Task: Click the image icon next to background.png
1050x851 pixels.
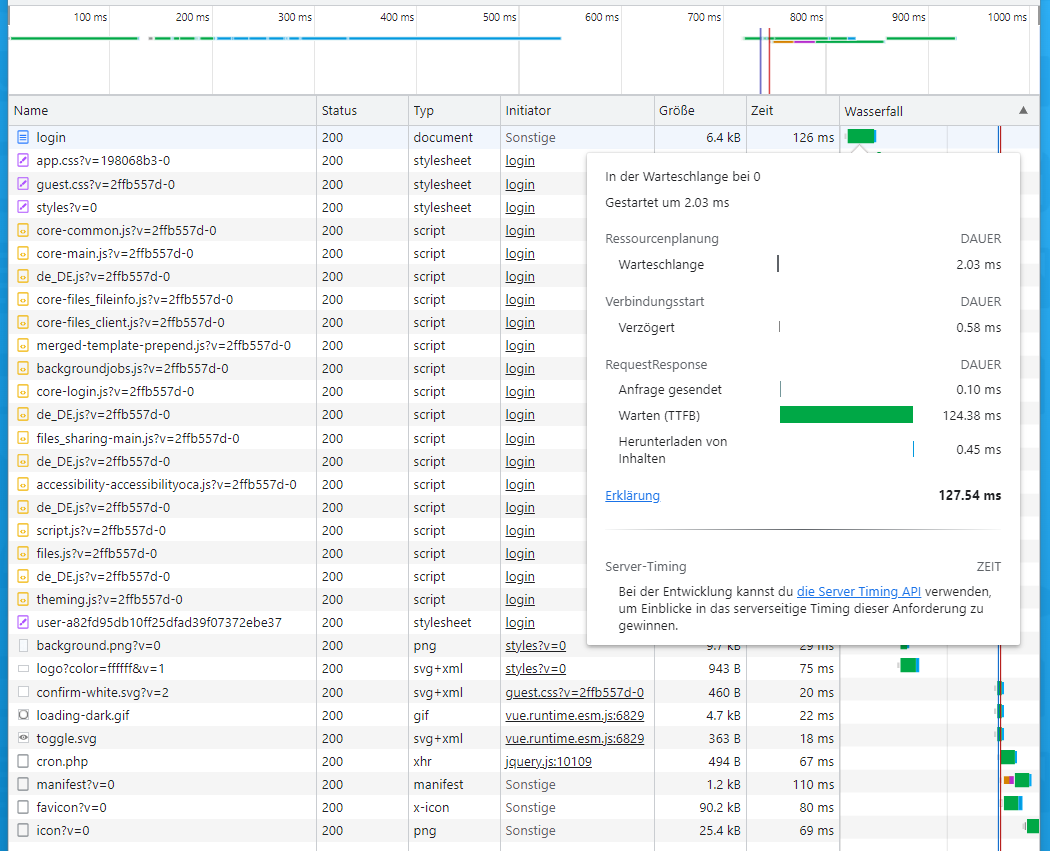Action: [x=23, y=646]
